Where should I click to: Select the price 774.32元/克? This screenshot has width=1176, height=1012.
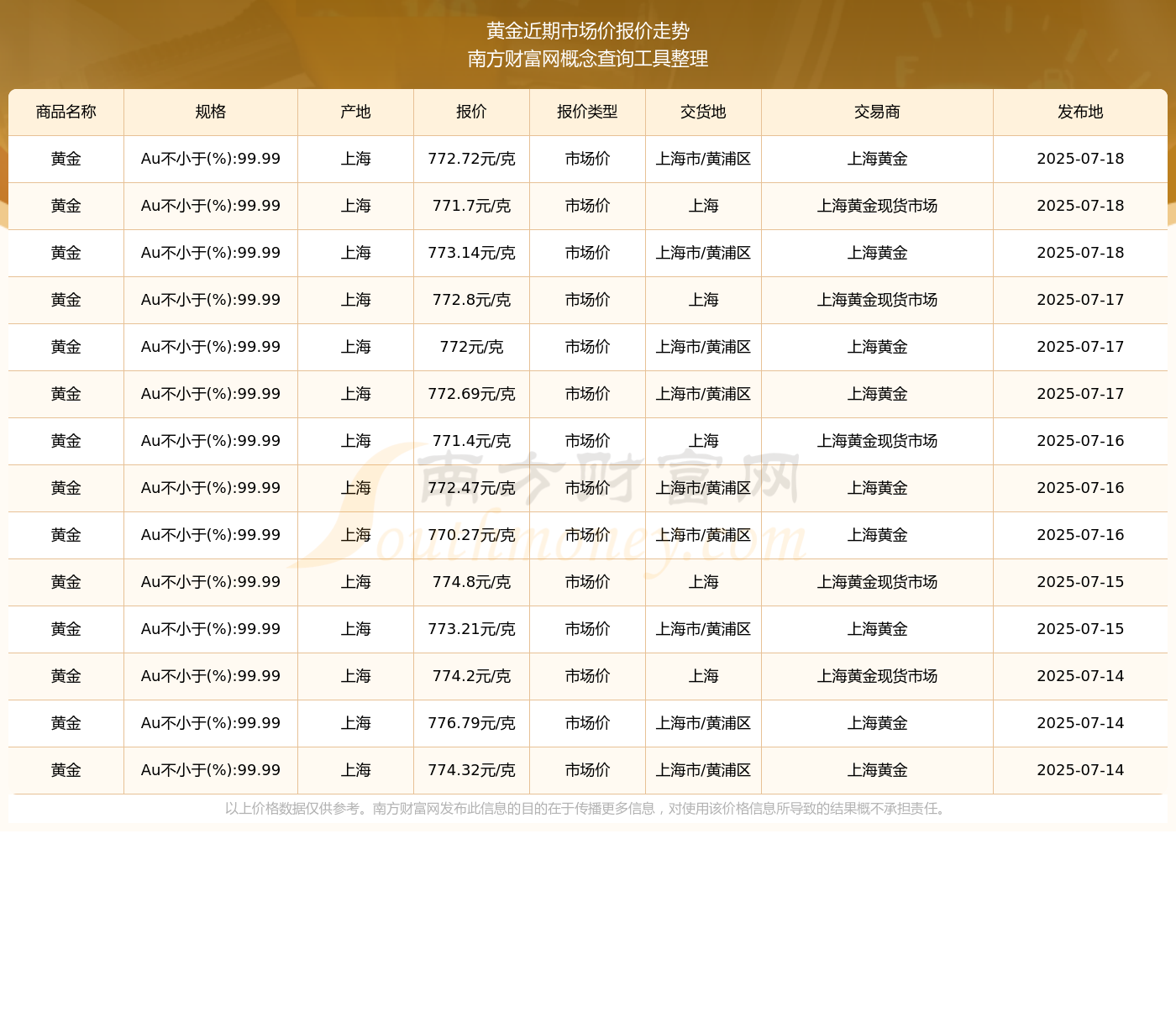(472, 770)
